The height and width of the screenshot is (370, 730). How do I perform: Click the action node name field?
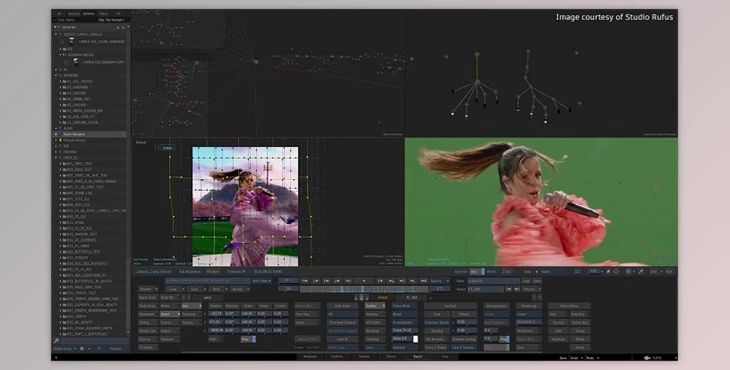click(493, 281)
